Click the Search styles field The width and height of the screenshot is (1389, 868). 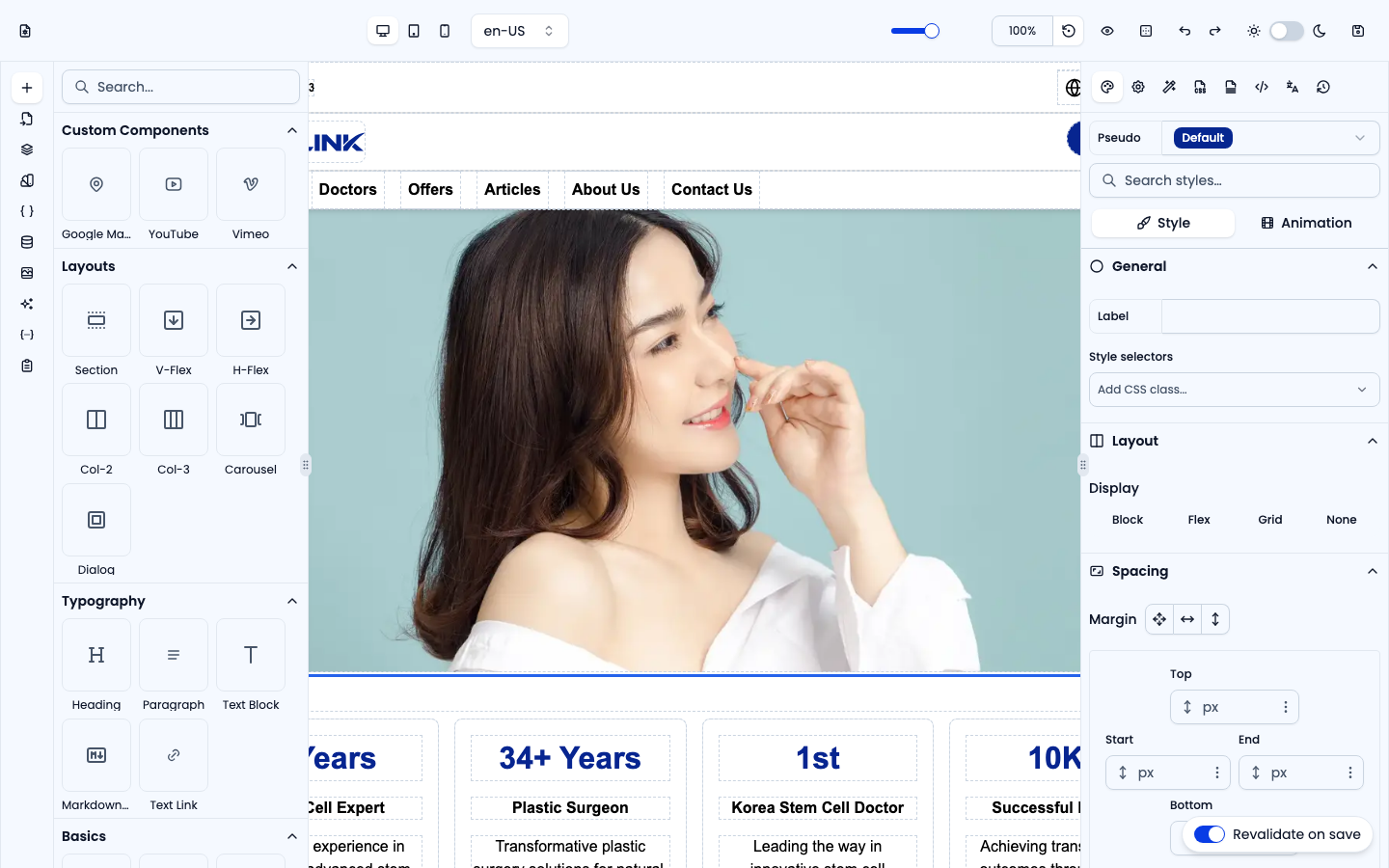1234,180
